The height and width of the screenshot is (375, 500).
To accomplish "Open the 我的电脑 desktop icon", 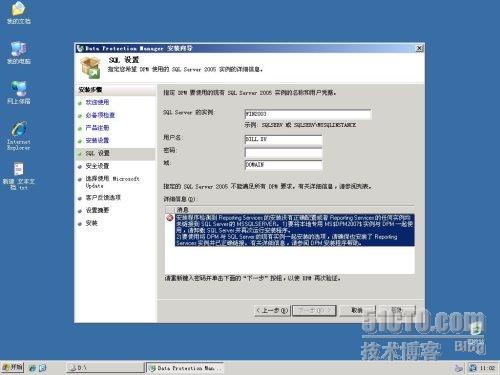I will (x=19, y=53).
